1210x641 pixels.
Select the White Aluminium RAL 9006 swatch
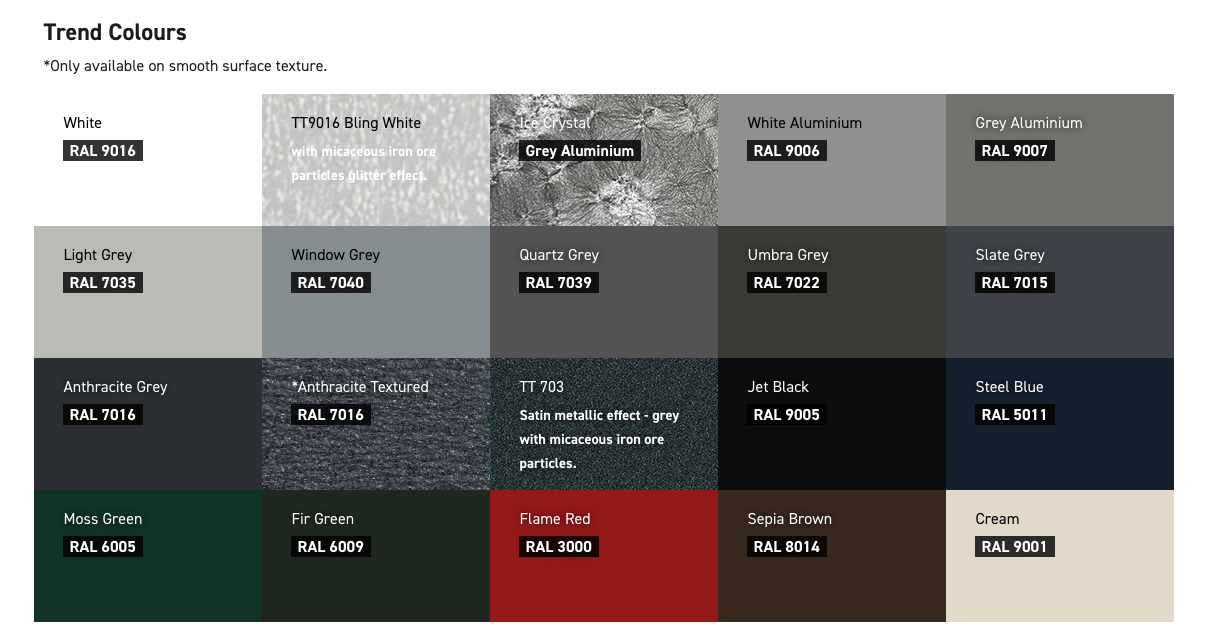coord(832,160)
